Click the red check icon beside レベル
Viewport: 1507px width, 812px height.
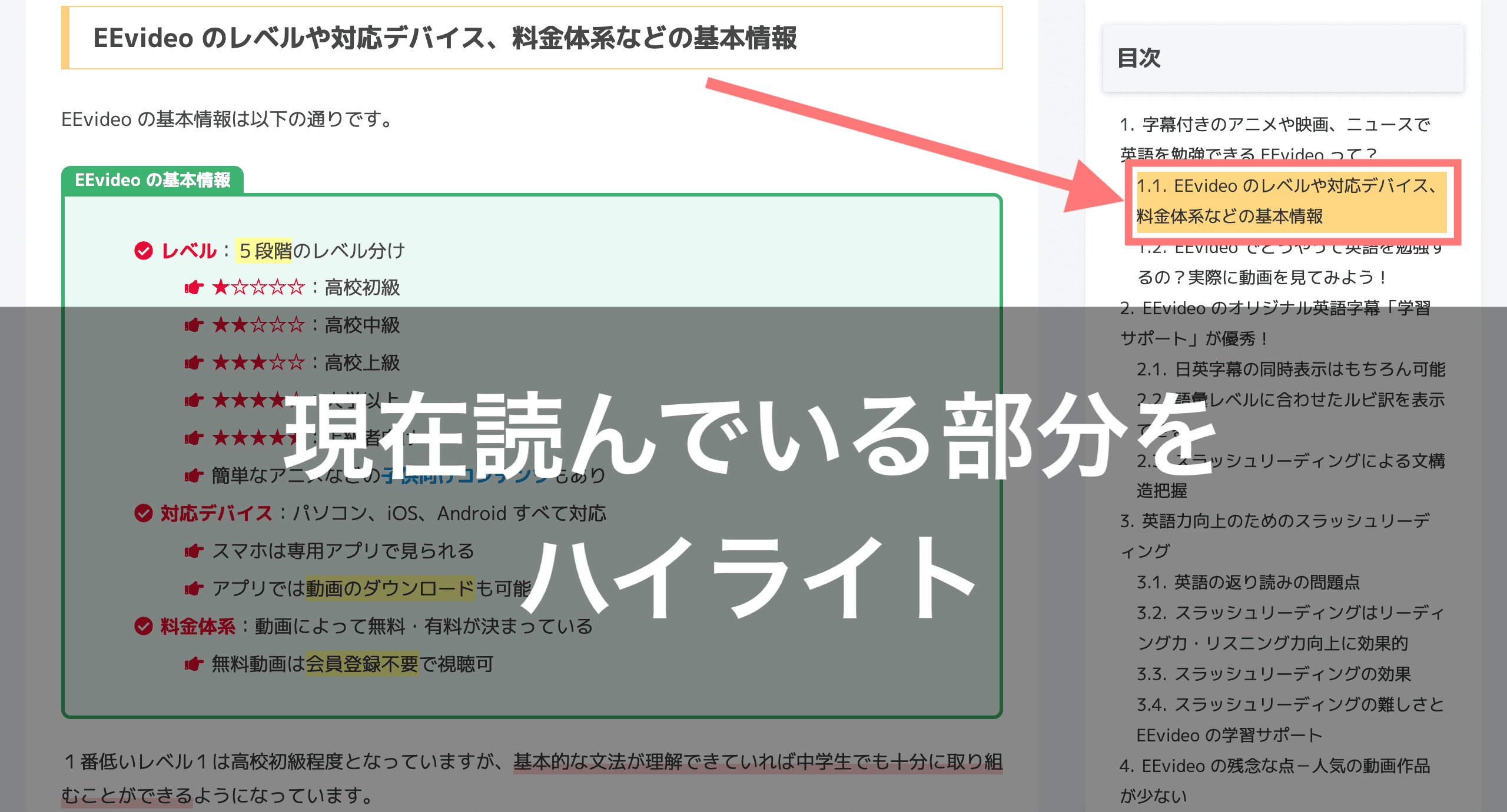[x=143, y=251]
